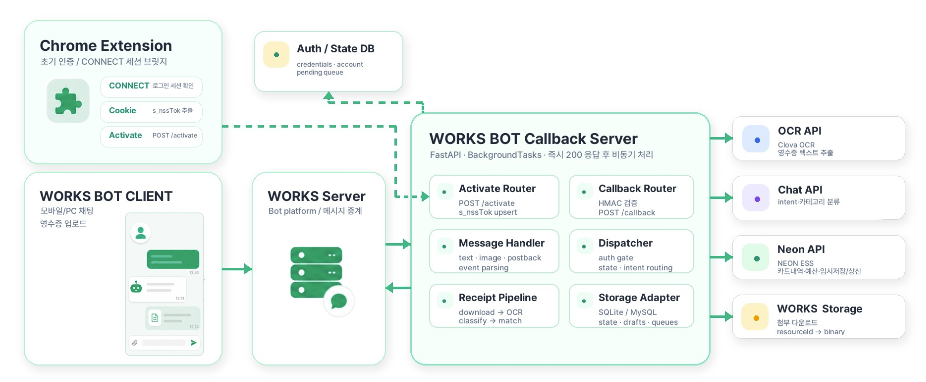Click the user avatar icon in chat mockup

(x=141, y=233)
